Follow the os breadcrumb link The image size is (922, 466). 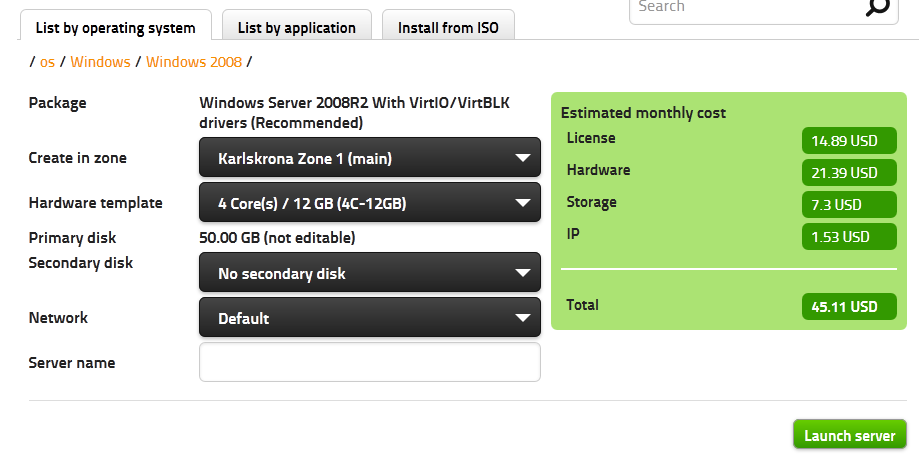[47, 62]
